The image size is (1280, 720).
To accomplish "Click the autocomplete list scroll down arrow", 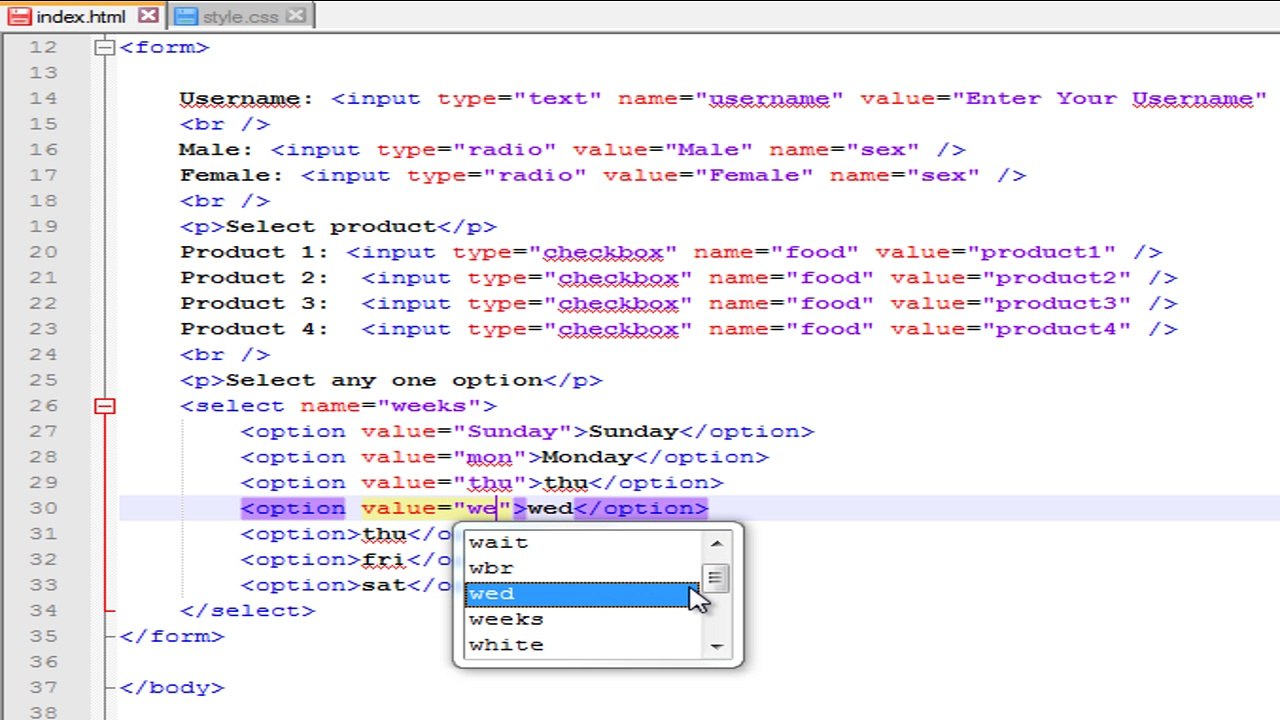I will [x=716, y=647].
